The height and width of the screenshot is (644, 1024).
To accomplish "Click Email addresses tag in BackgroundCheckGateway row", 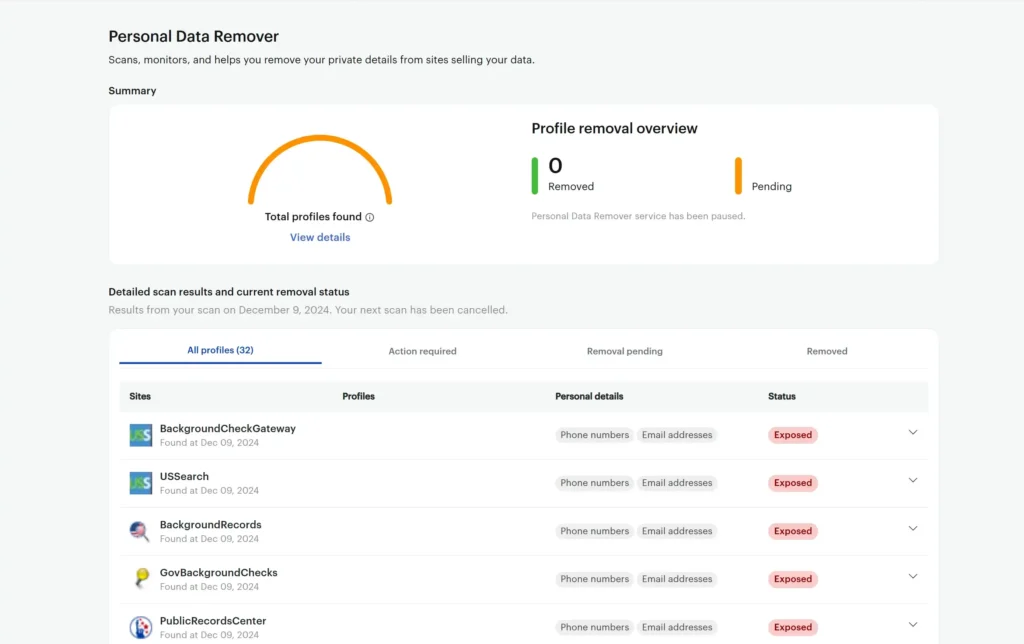I will (x=677, y=435).
